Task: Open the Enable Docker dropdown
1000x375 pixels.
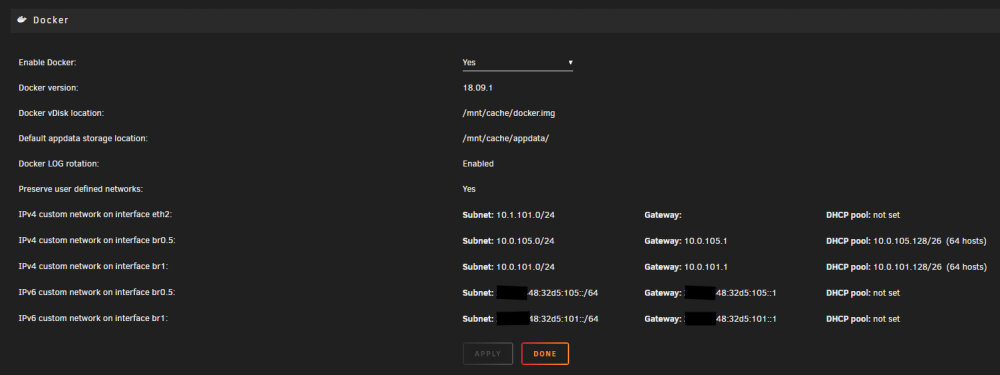Action: pyautogui.click(x=517, y=62)
